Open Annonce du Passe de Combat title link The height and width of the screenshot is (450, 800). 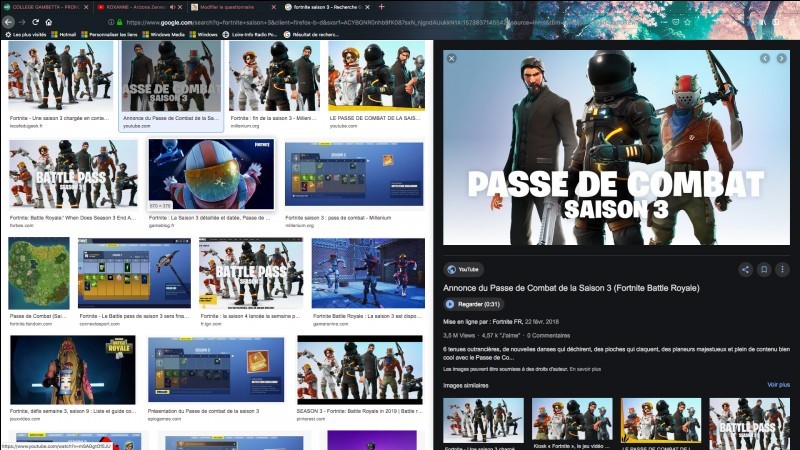(x=571, y=288)
